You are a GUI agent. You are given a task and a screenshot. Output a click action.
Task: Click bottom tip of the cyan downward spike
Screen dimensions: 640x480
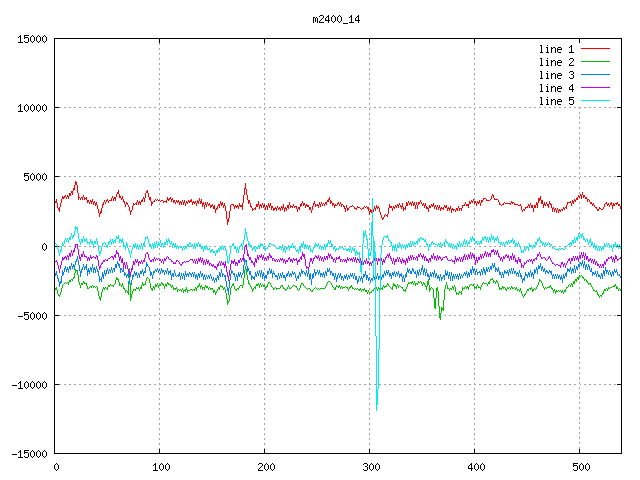tap(376, 410)
